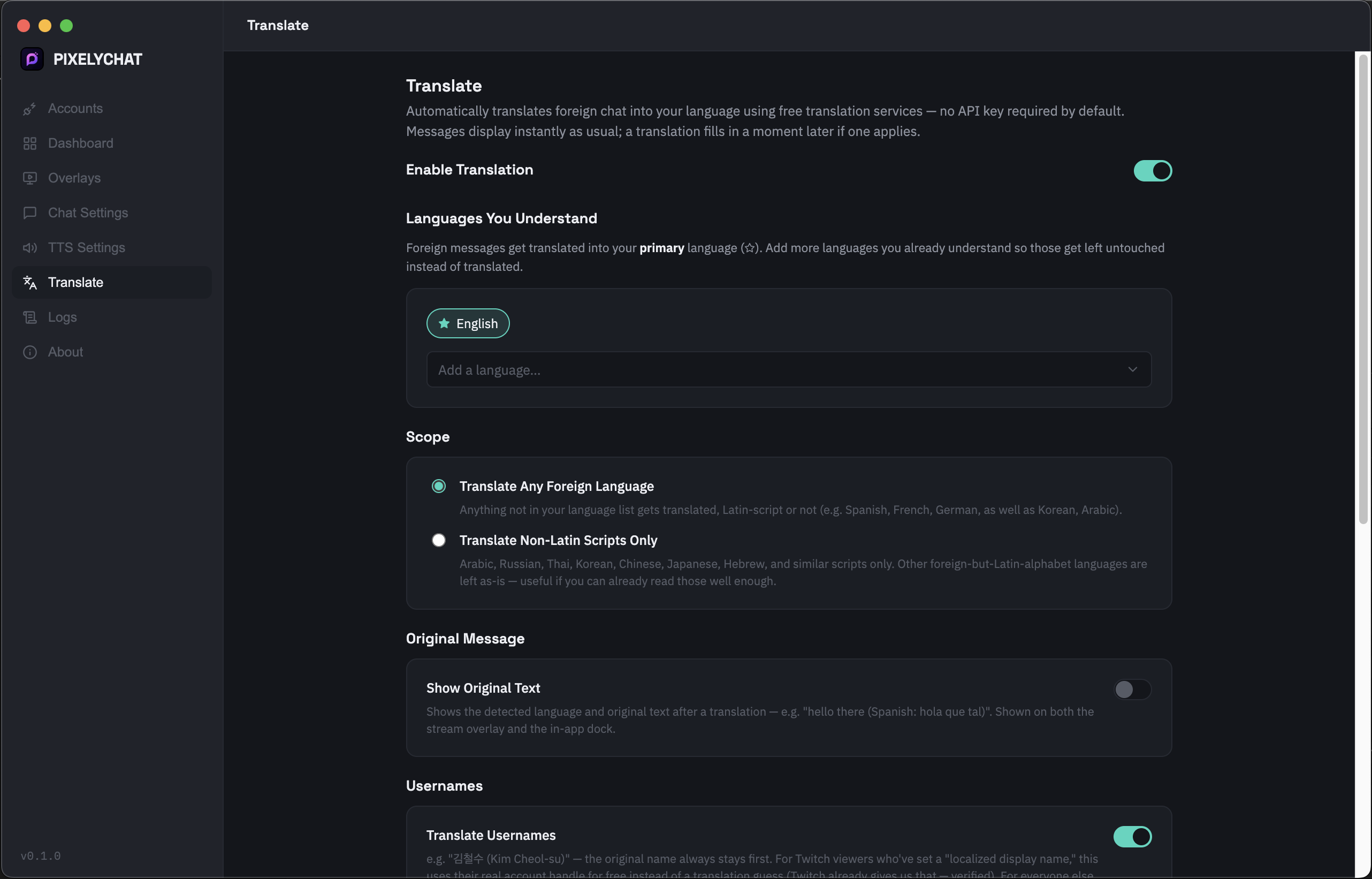The image size is (1372, 879).
Task: Click the About info icon
Action: 29,352
